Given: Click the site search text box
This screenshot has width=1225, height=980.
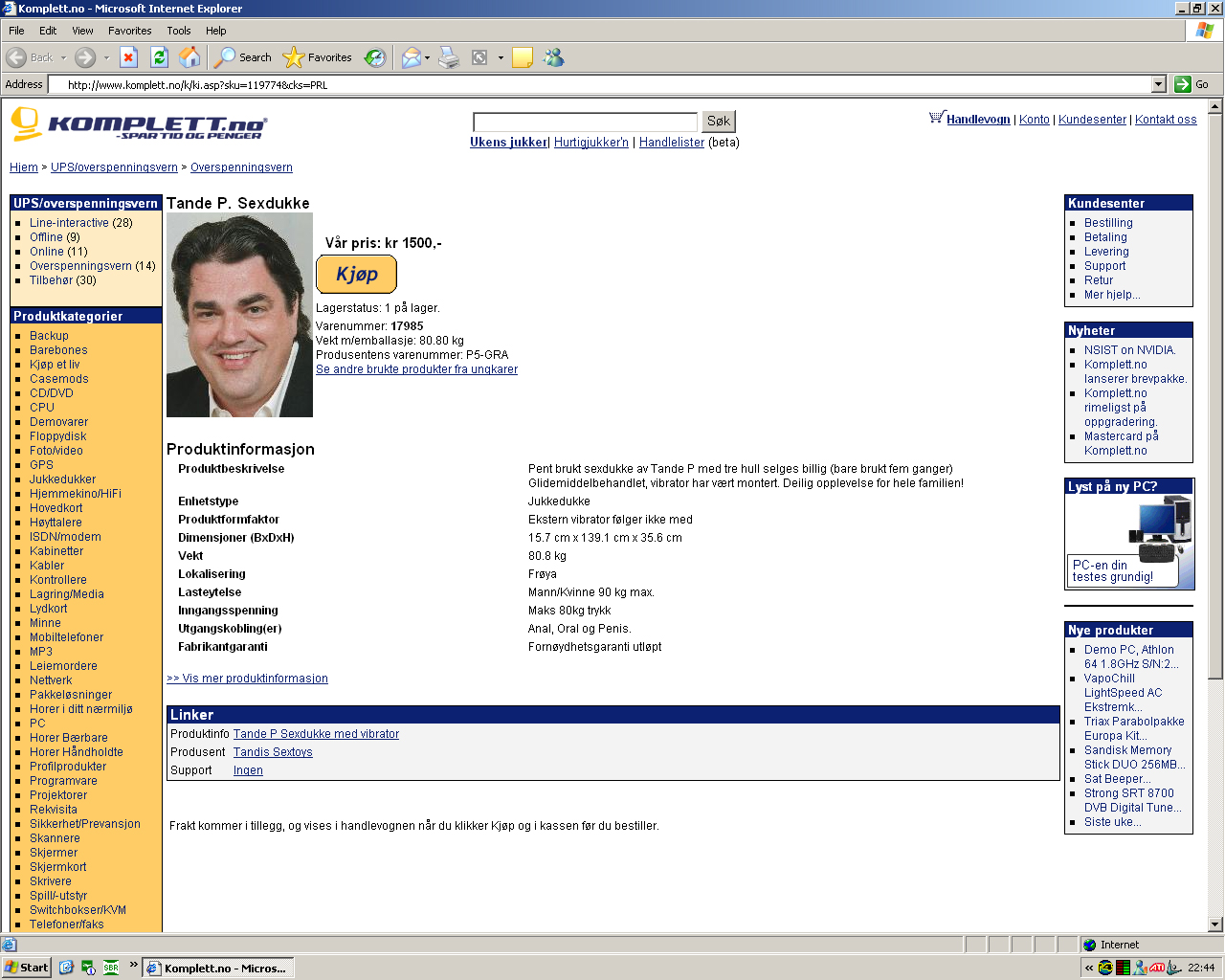Looking at the screenshot, I should tap(586, 122).
